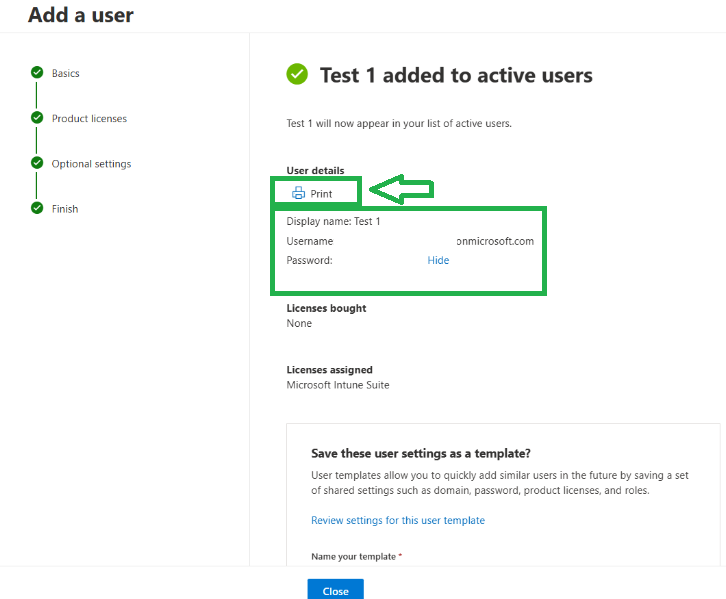
Task: Click the green checkmark beside Finish
Action: (x=37, y=208)
